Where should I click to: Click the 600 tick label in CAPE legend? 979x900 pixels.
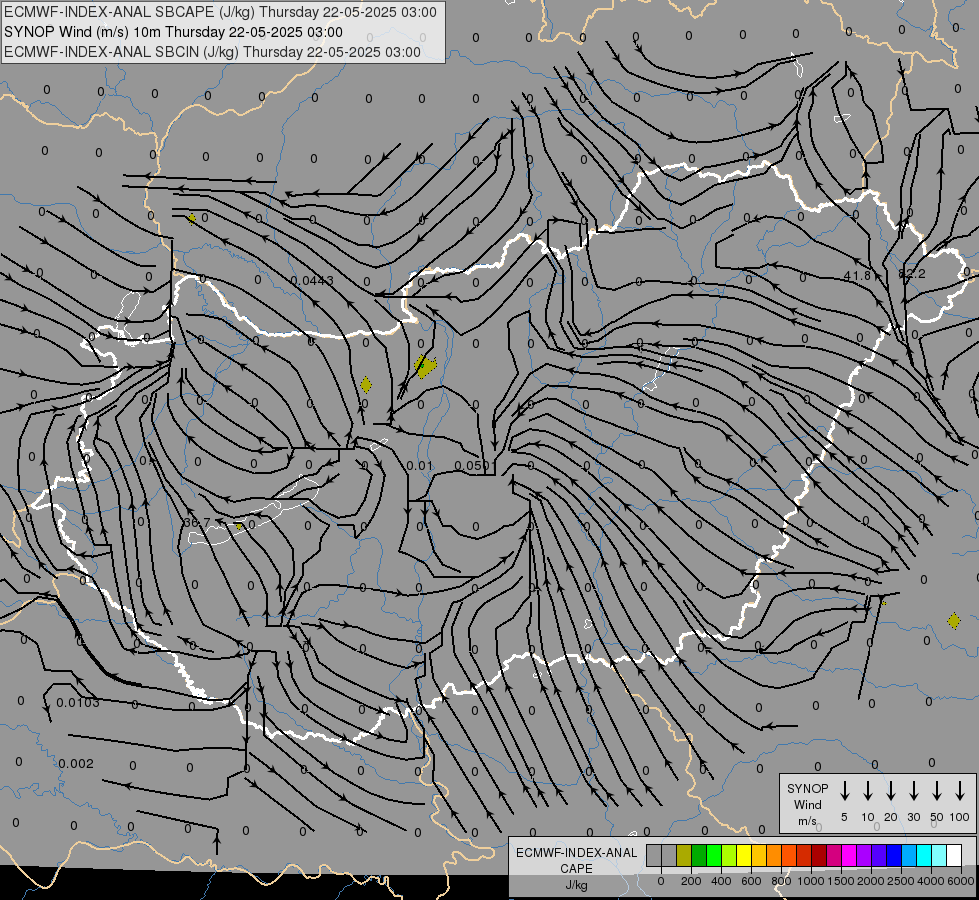(751, 881)
